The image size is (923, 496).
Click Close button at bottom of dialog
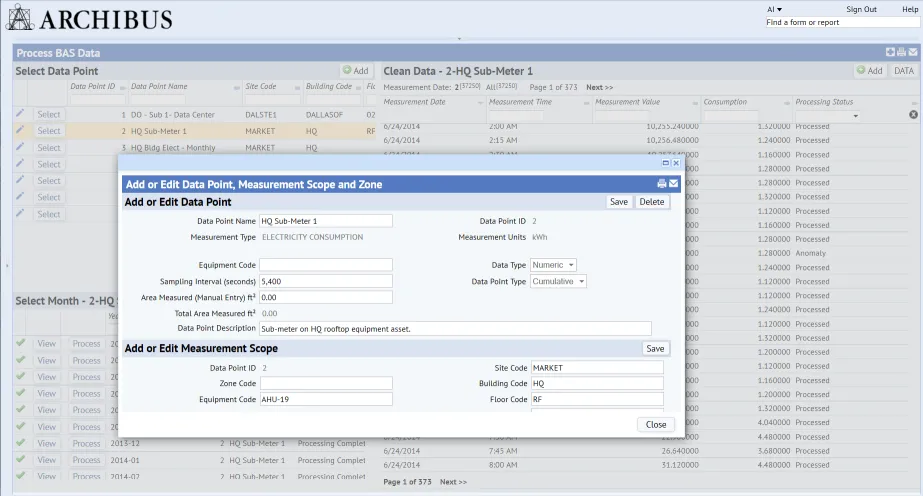[x=656, y=425]
